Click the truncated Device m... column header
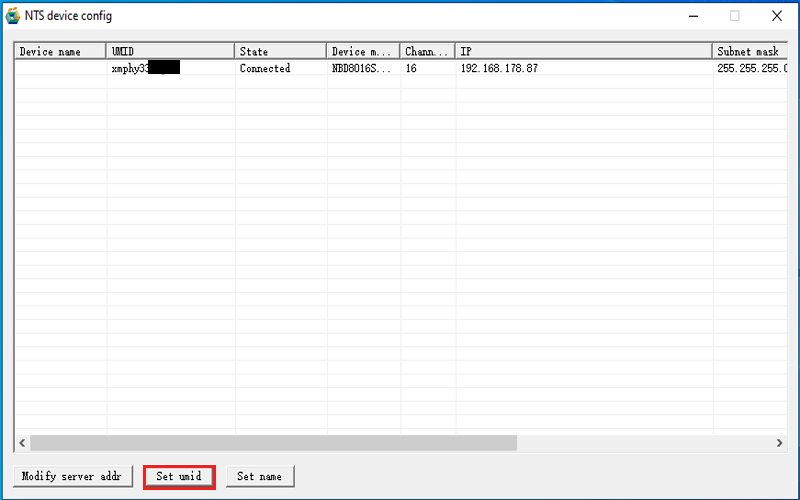The height and width of the screenshot is (500, 800). pyautogui.click(x=362, y=51)
